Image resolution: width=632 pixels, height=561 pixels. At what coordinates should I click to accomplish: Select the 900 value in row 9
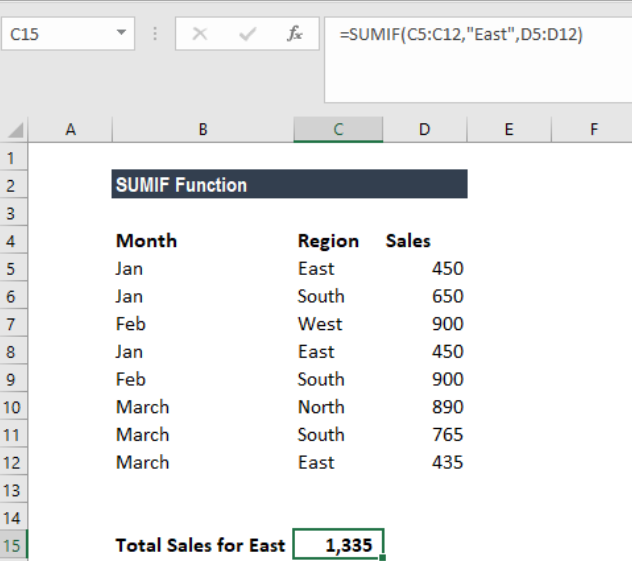pos(424,379)
